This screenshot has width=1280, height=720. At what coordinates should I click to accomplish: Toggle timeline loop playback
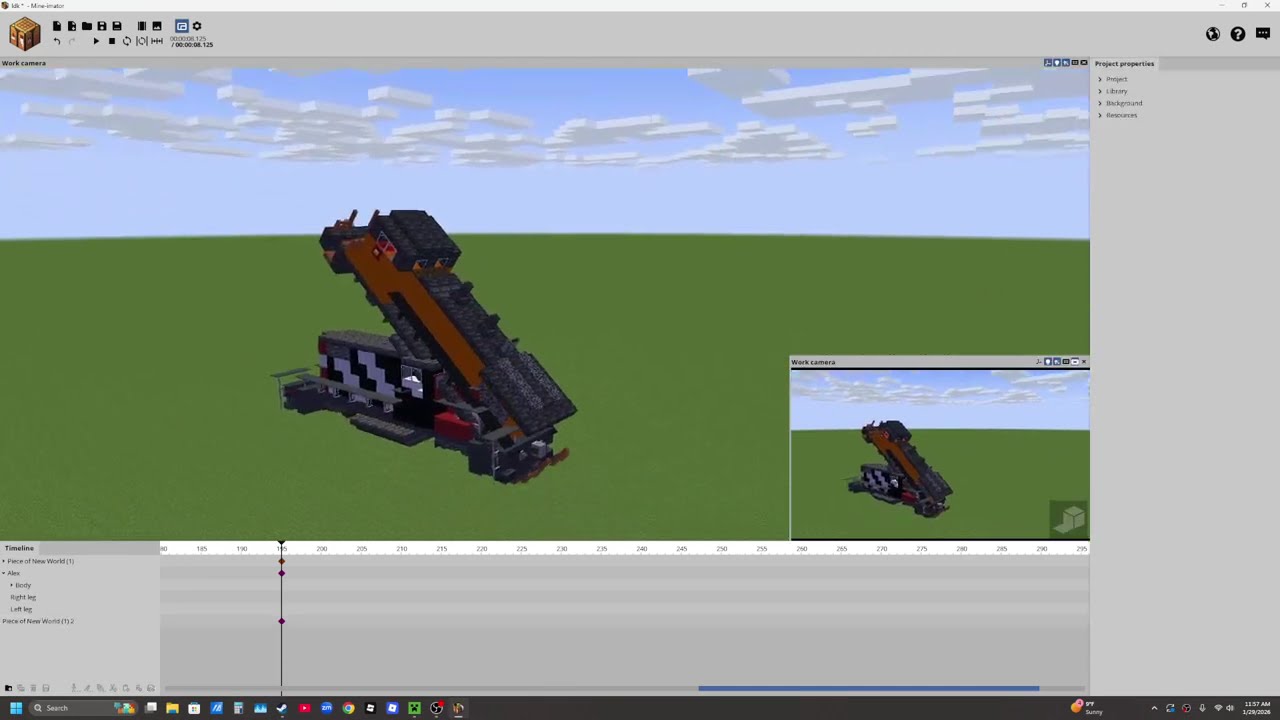[x=127, y=41]
